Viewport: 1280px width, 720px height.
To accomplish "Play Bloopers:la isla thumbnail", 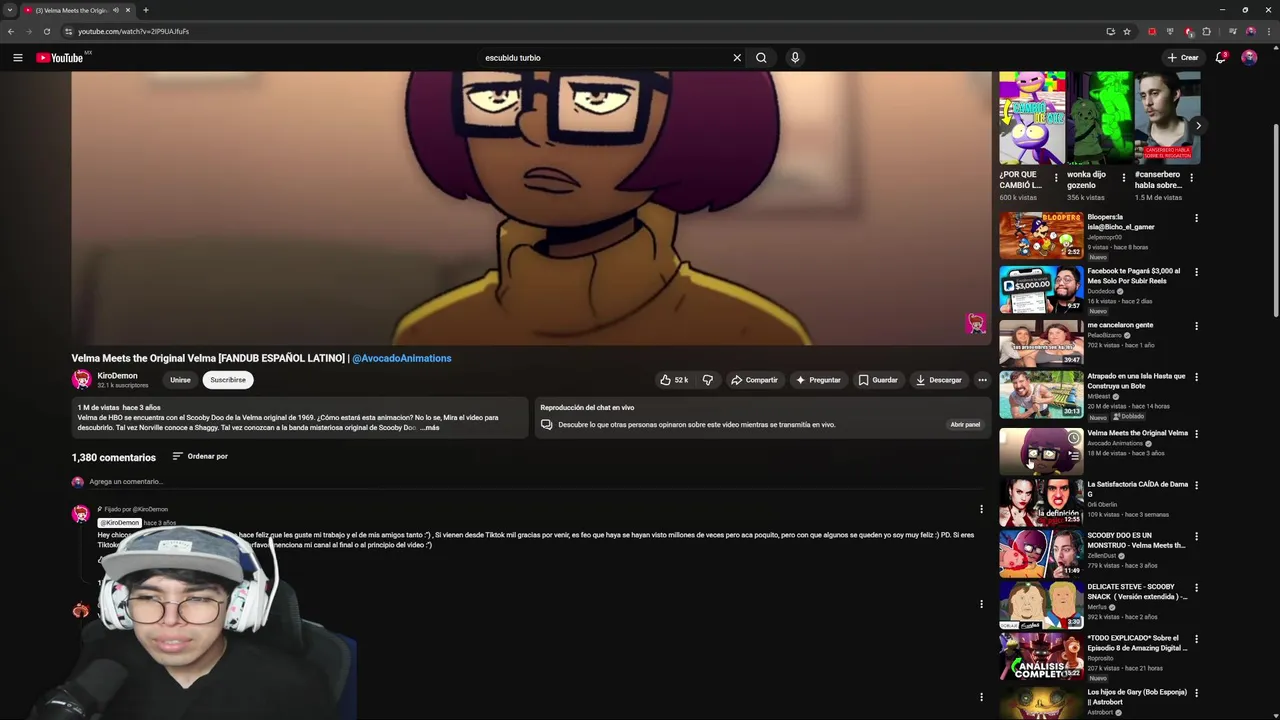I will coord(1041,235).
